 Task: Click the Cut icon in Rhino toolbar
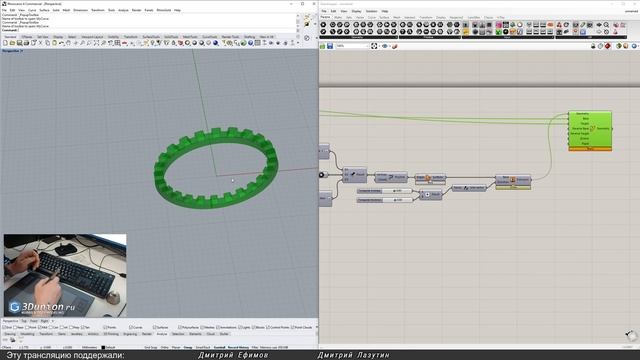click(x=41, y=42)
